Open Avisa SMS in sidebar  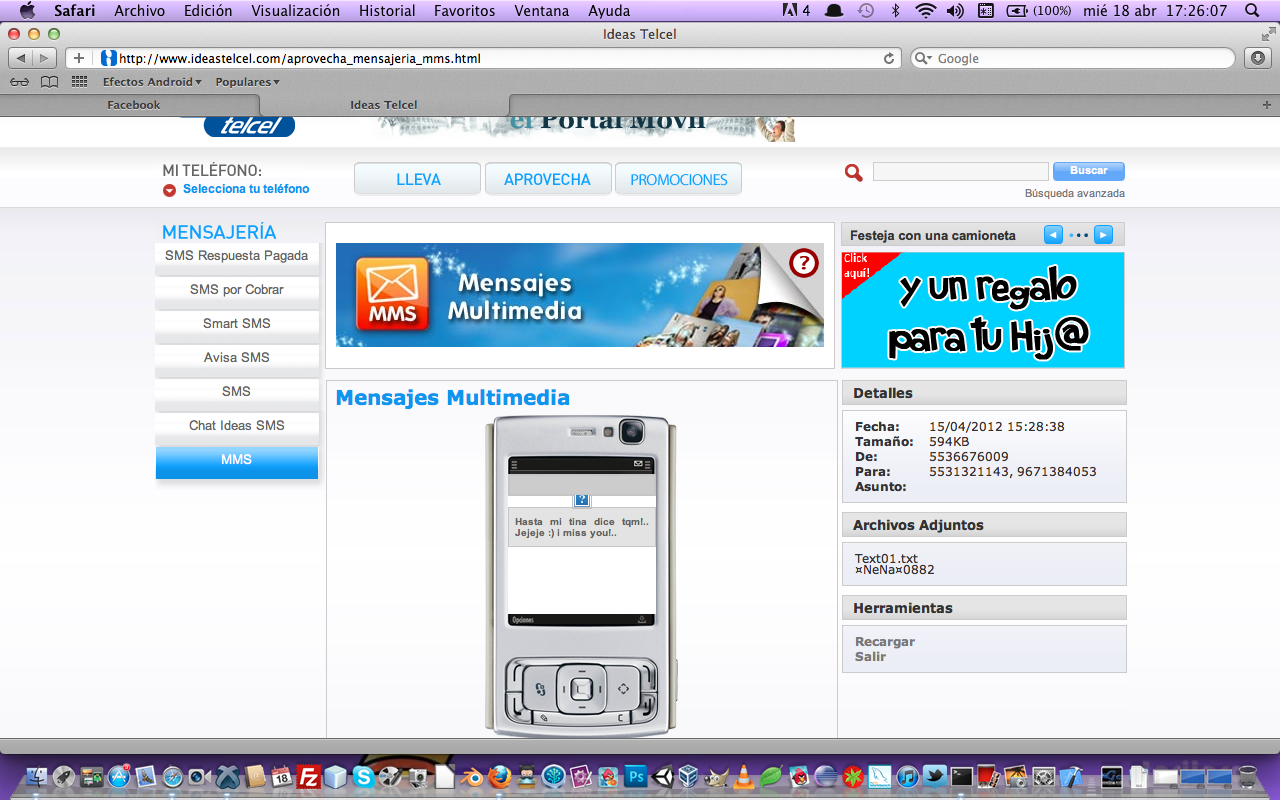pos(236,358)
